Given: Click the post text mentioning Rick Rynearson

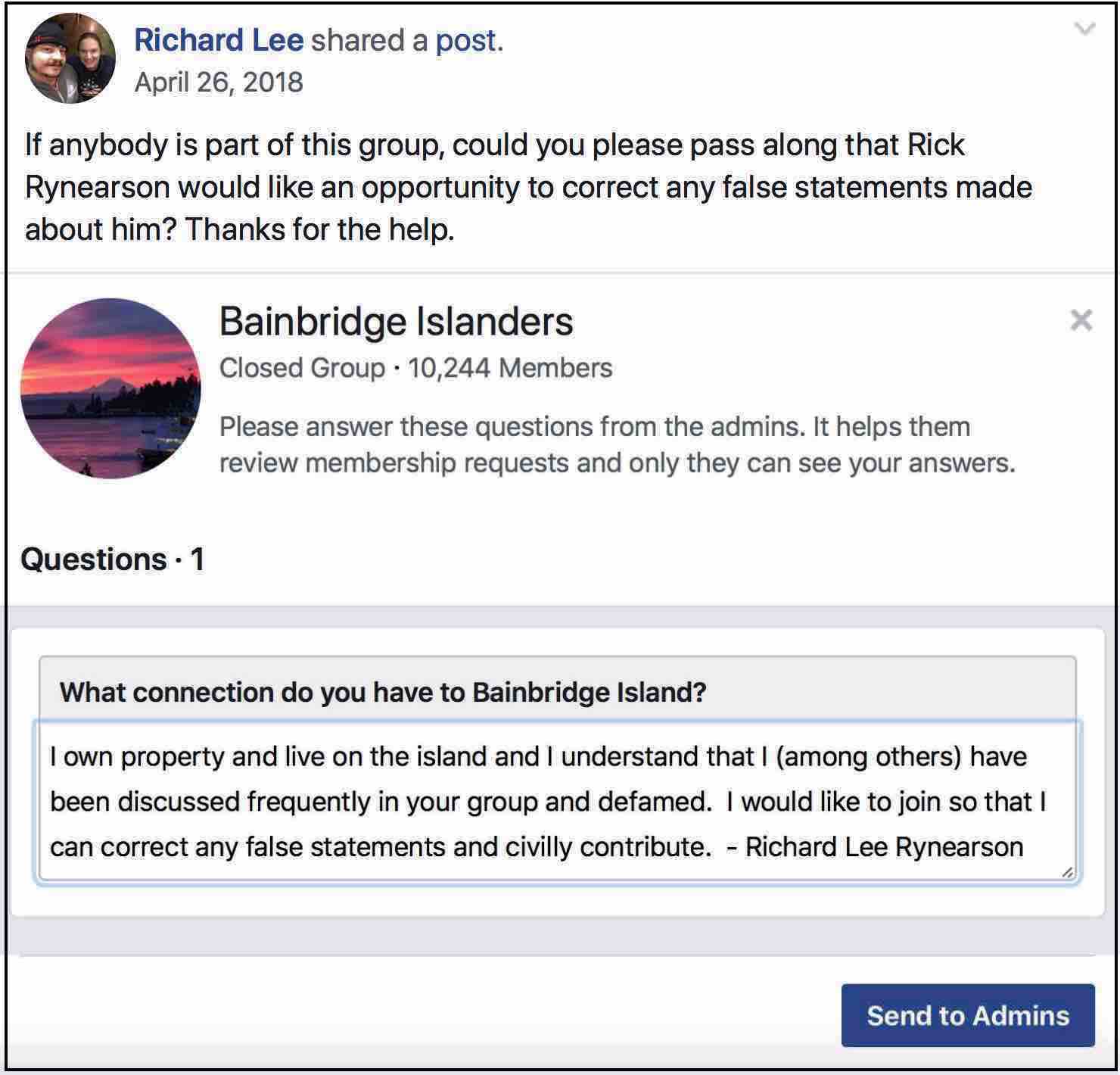Looking at the screenshot, I should pyautogui.click(x=528, y=187).
